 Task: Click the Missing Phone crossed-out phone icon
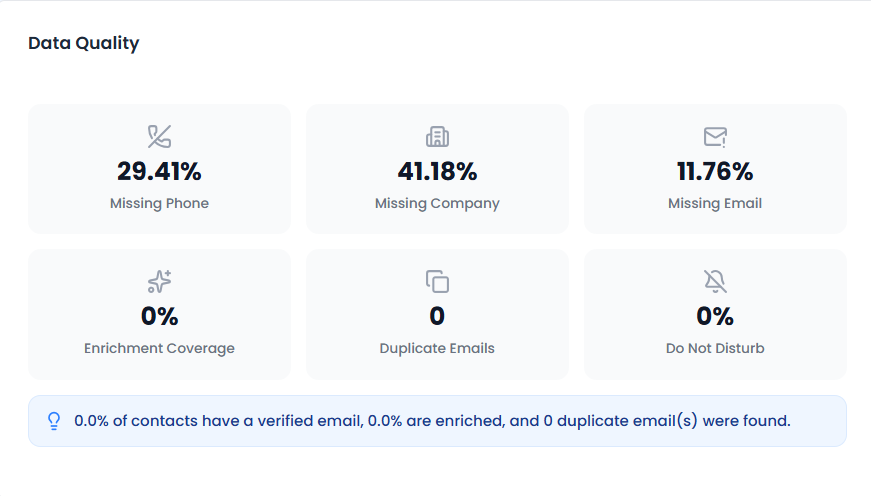[x=159, y=137]
